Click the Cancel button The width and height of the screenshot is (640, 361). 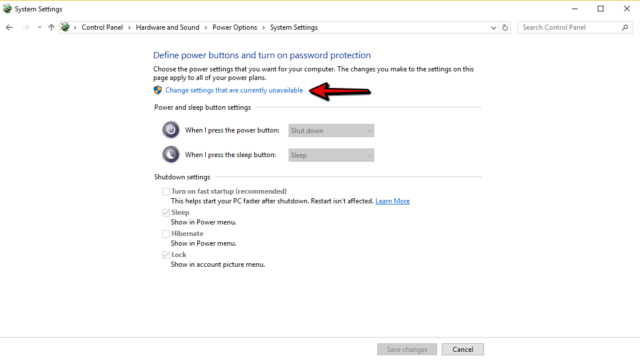click(x=463, y=350)
